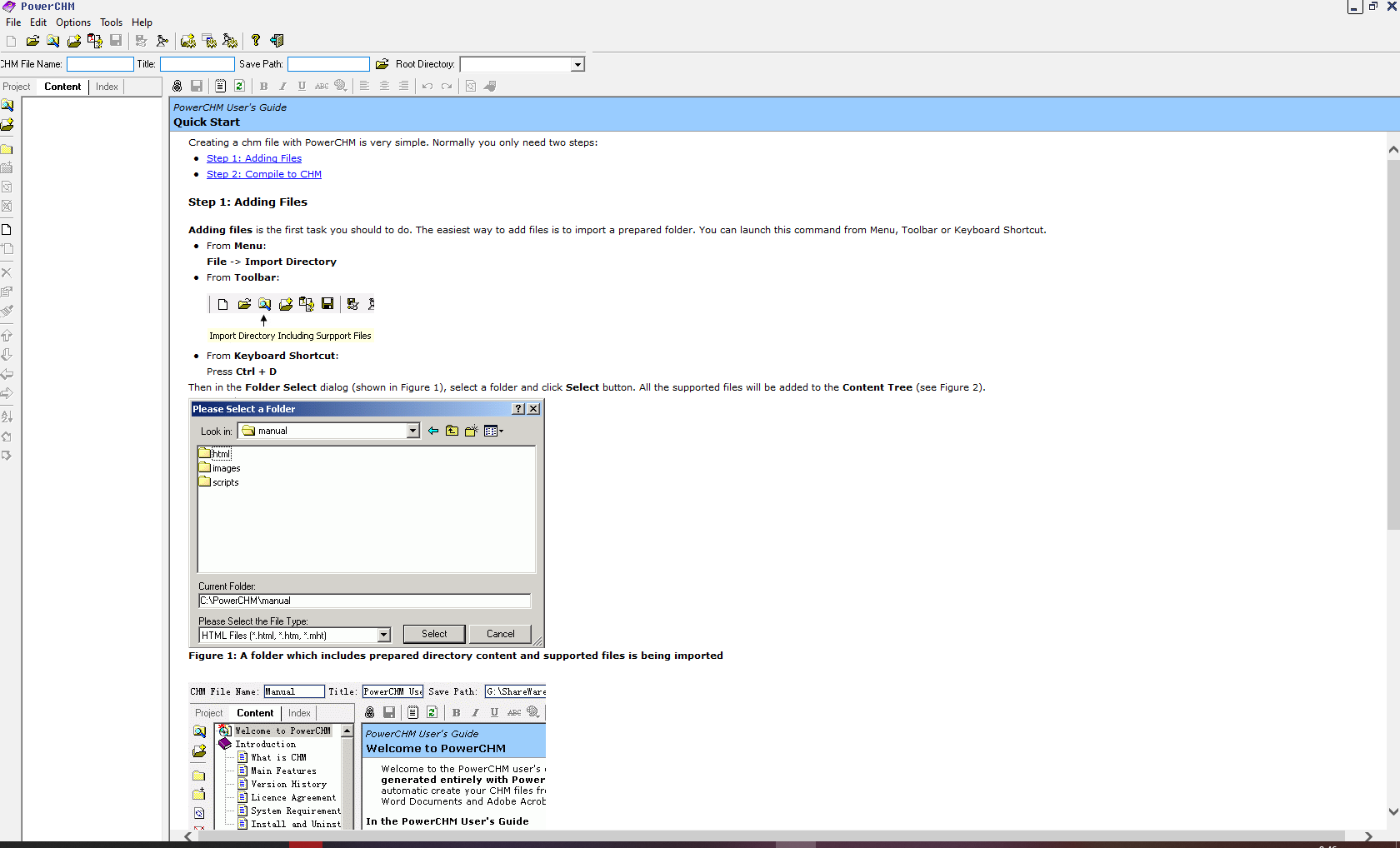
Task: Click sidebar move right arrow
Action: 7,393
